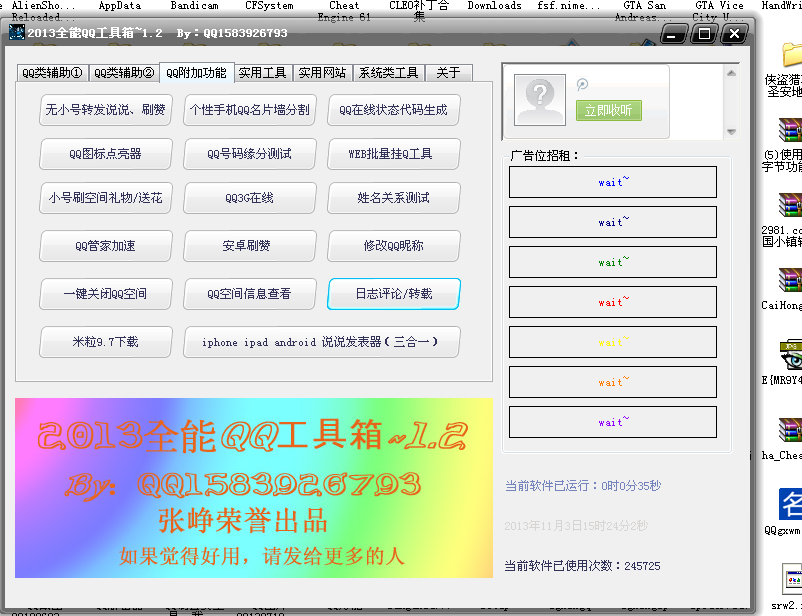Click the question-mark profile avatar

pos(540,100)
